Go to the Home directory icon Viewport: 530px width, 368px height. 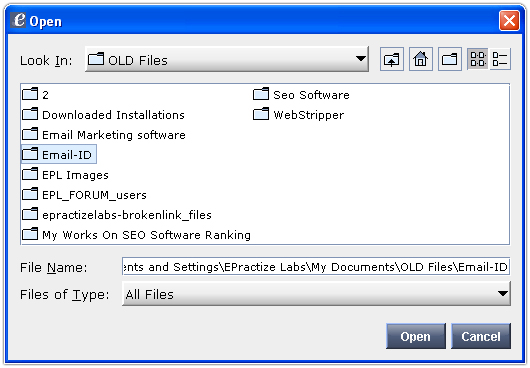[420, 59]
